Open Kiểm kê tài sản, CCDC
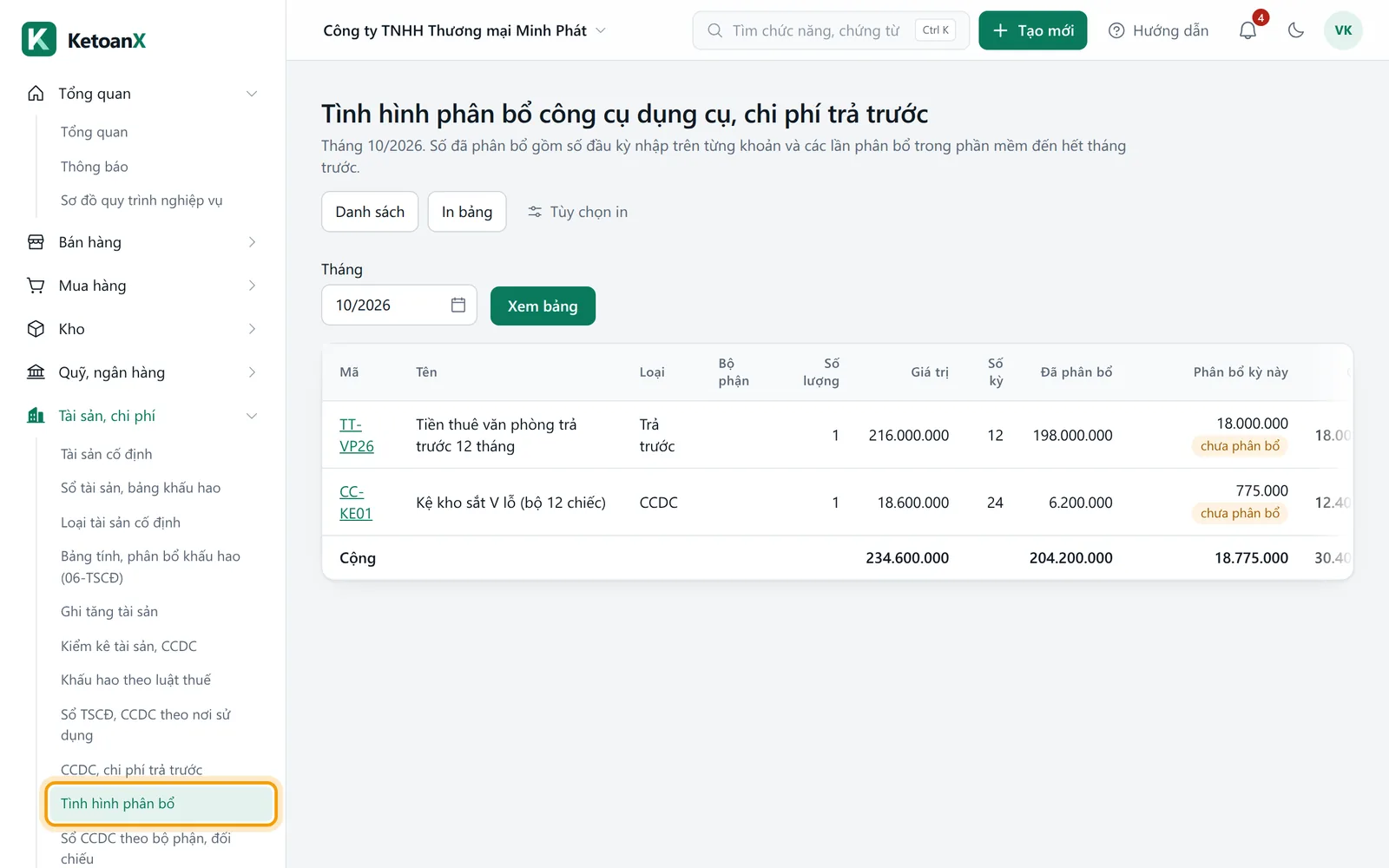This screenshot has height=868, width=1389. pyautogui.click(x=128, y=646)
